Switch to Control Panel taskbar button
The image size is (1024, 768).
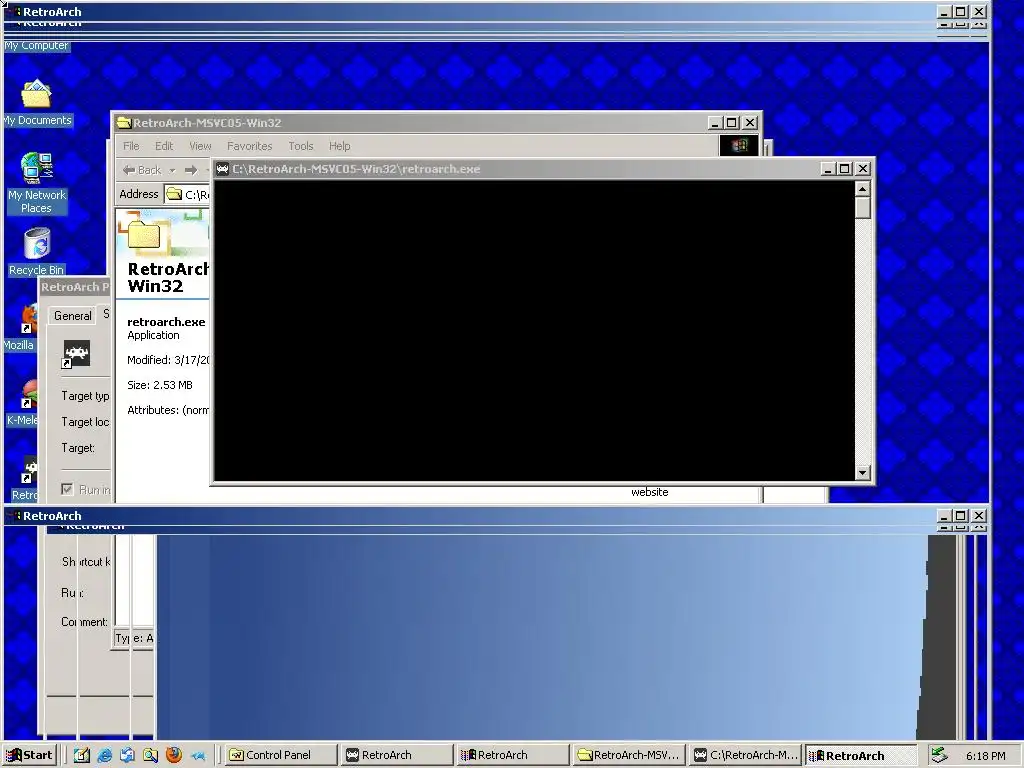pyautogui.click(x=281, y=755)
